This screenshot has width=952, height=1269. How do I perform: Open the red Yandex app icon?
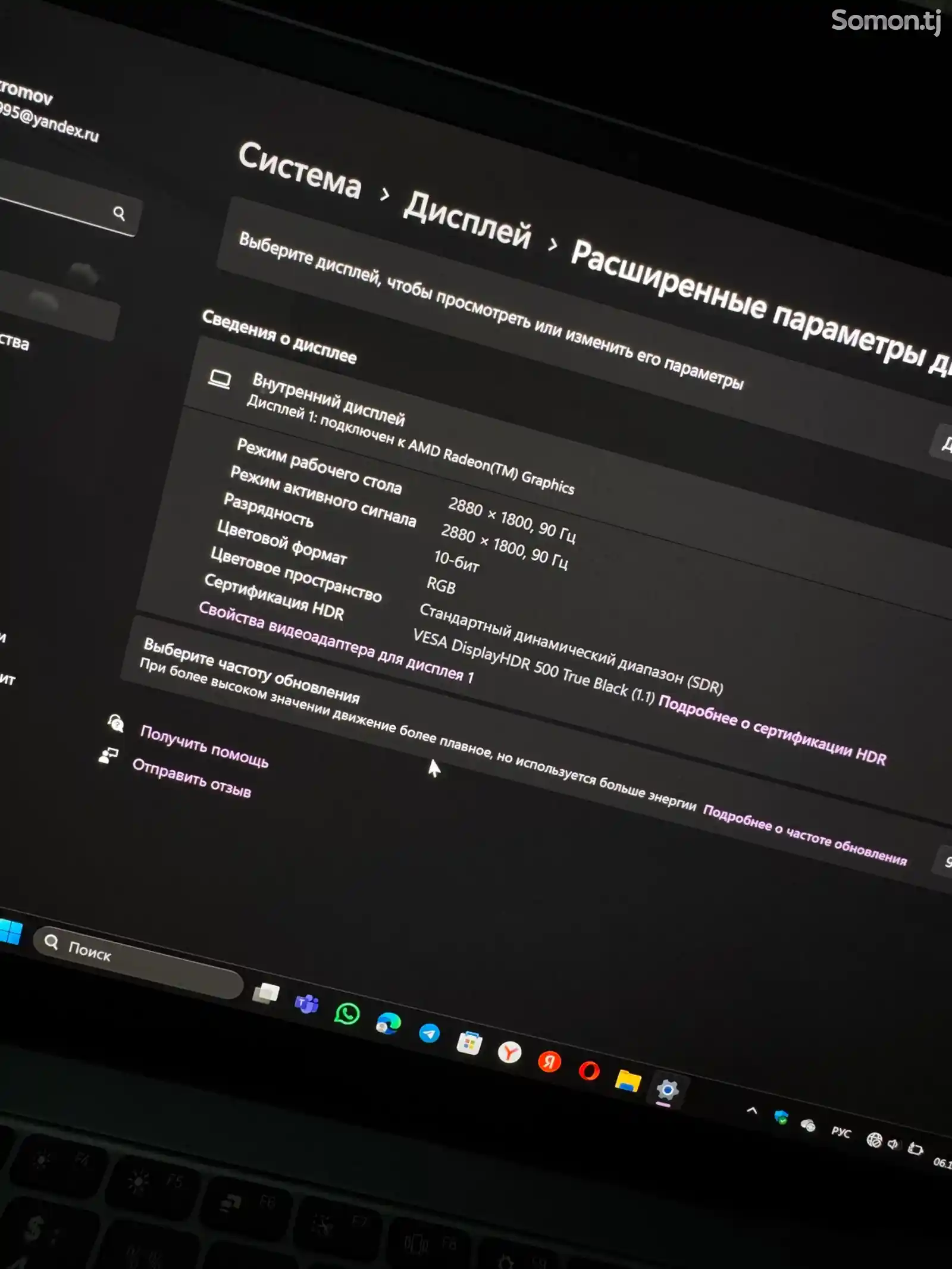(549, 1062)
